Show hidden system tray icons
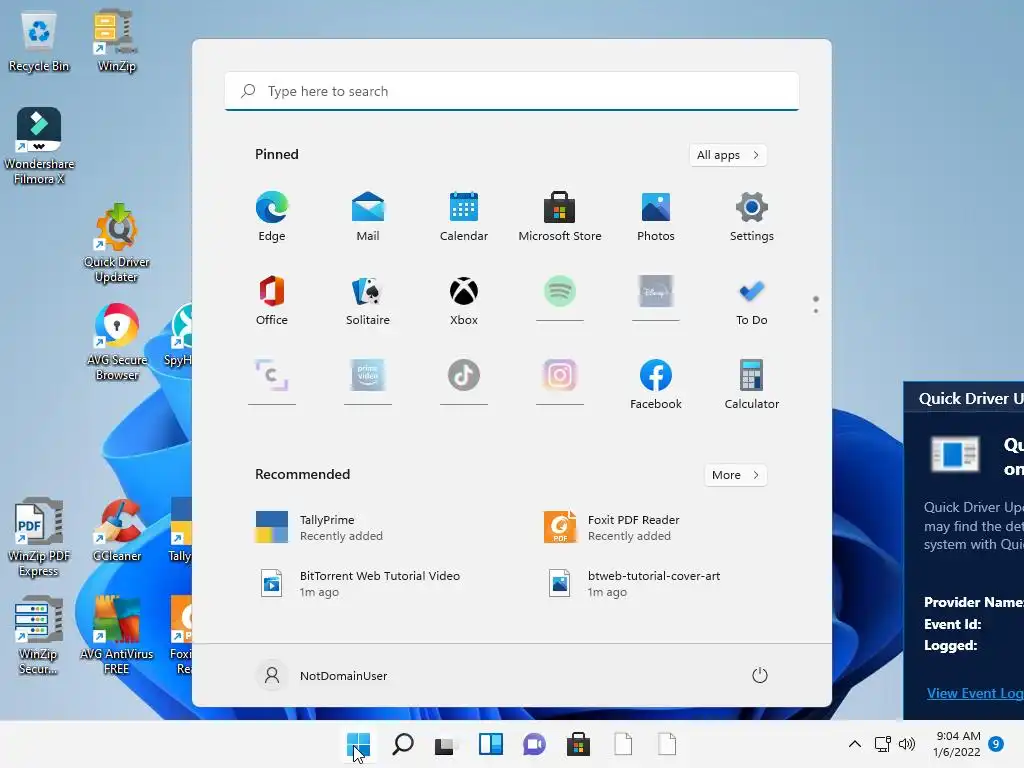 click(x=854, y=744)
